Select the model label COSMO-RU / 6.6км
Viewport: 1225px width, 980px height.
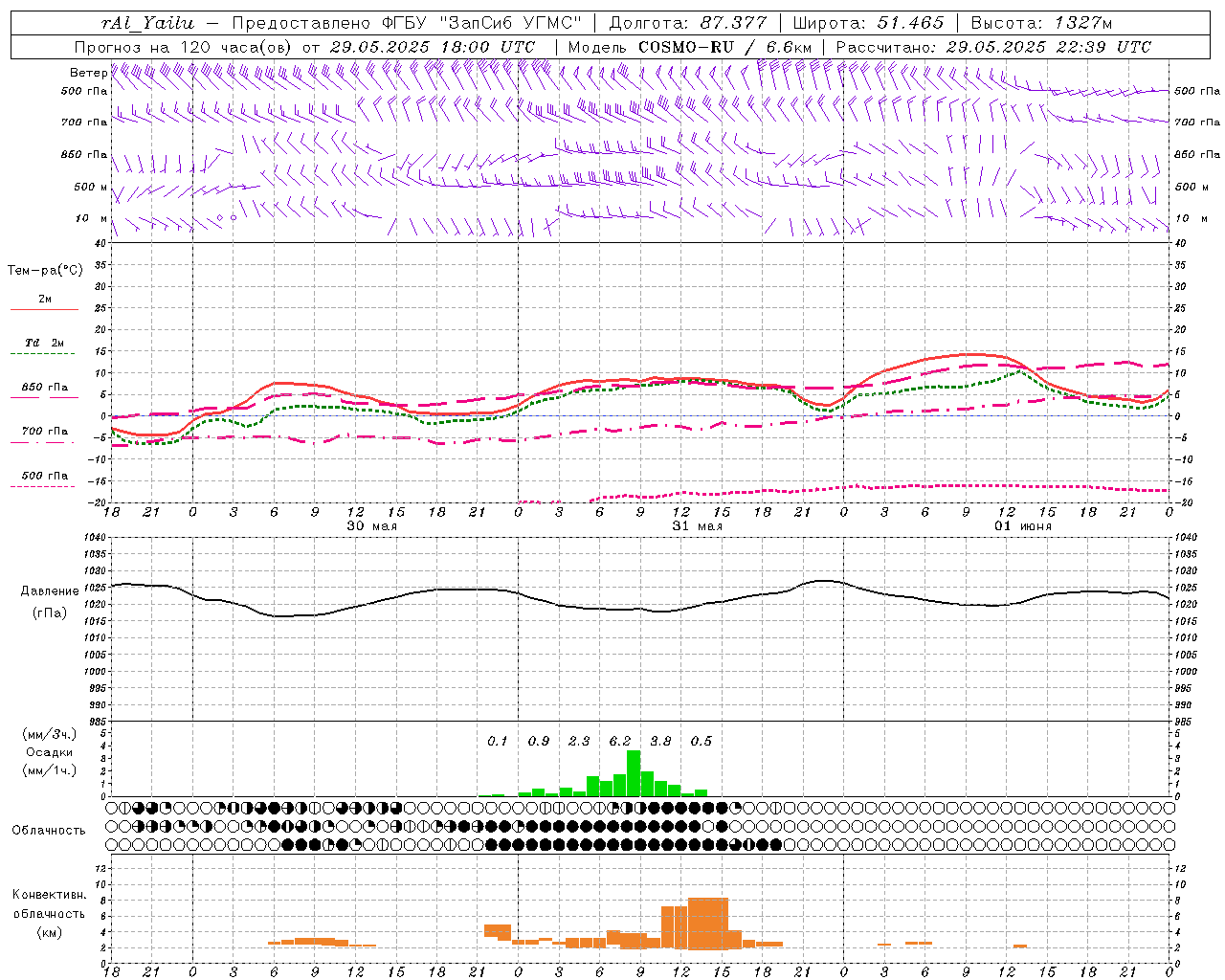point(725,46)
